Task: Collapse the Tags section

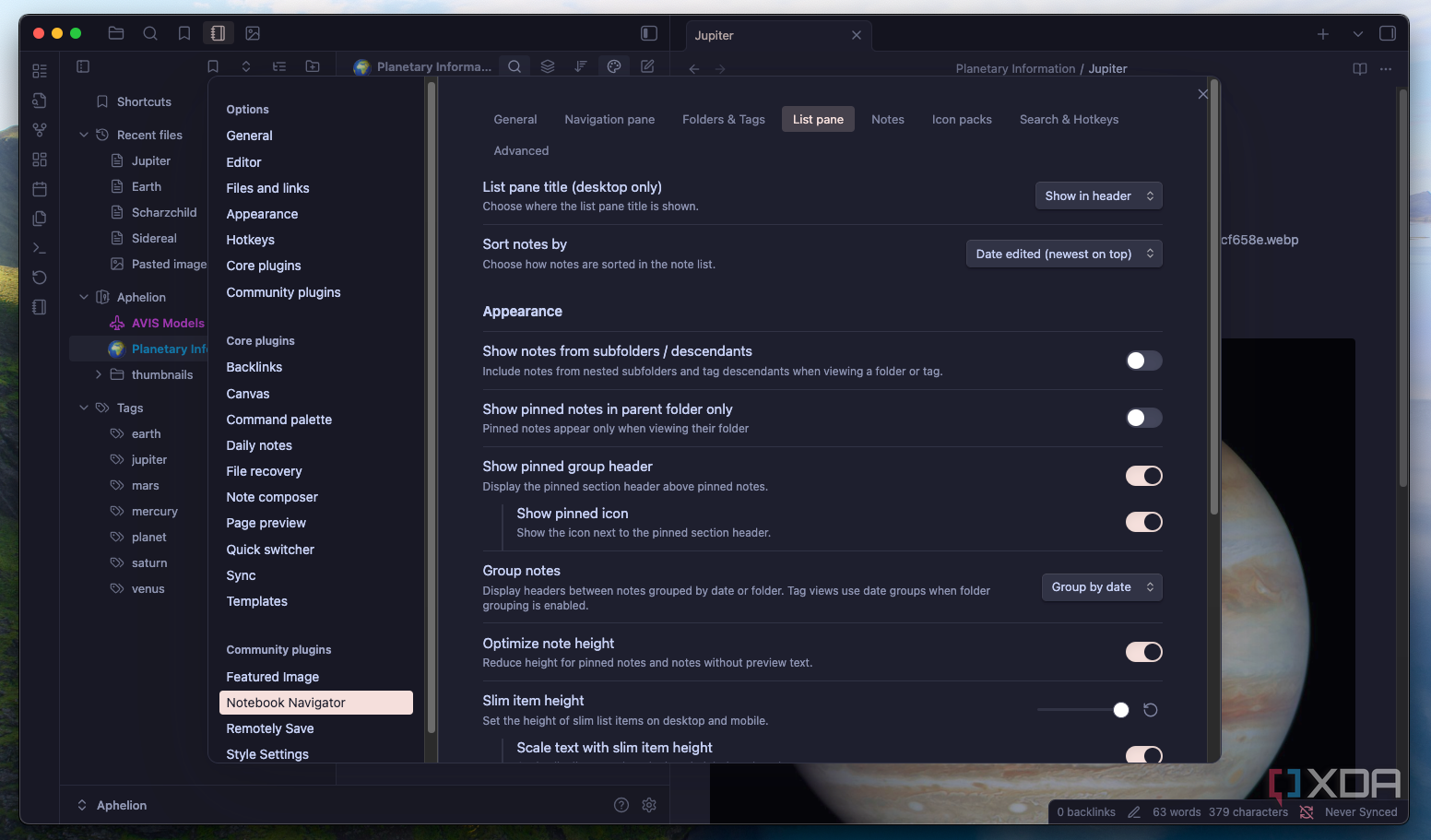Action: point(84,408)
